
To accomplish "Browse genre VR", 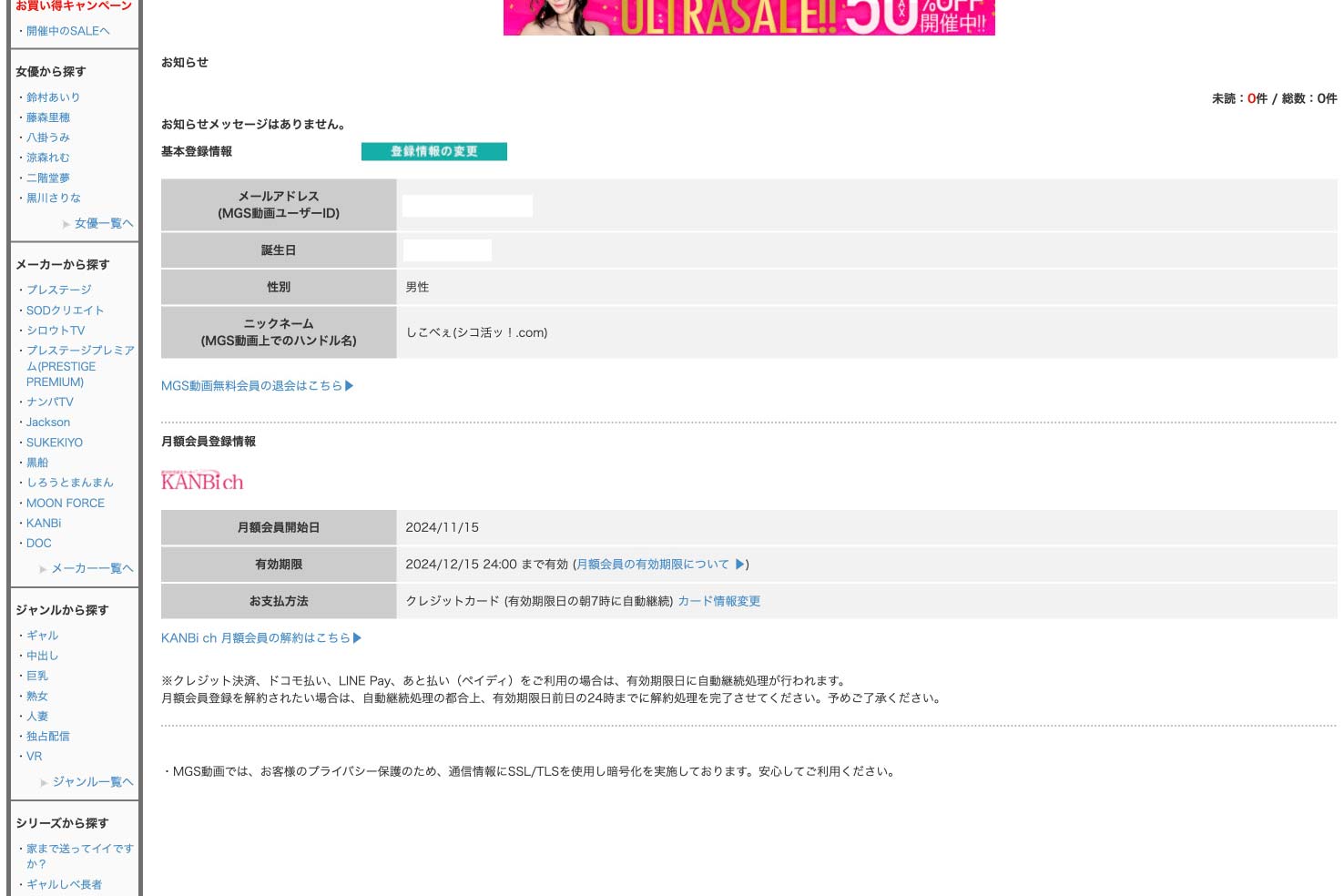I will 35,757.
